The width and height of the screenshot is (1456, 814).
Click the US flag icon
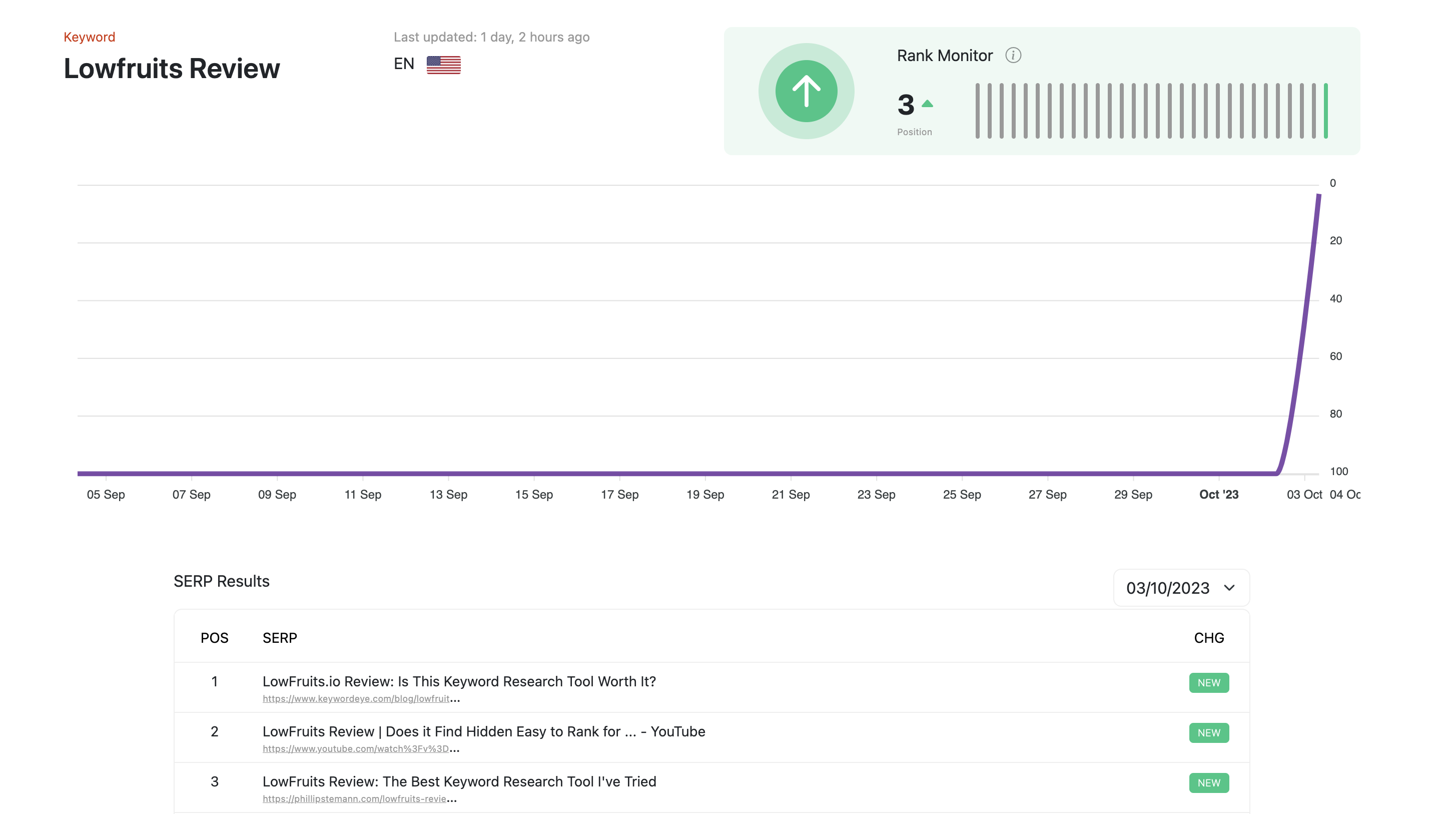click(444, 65)
